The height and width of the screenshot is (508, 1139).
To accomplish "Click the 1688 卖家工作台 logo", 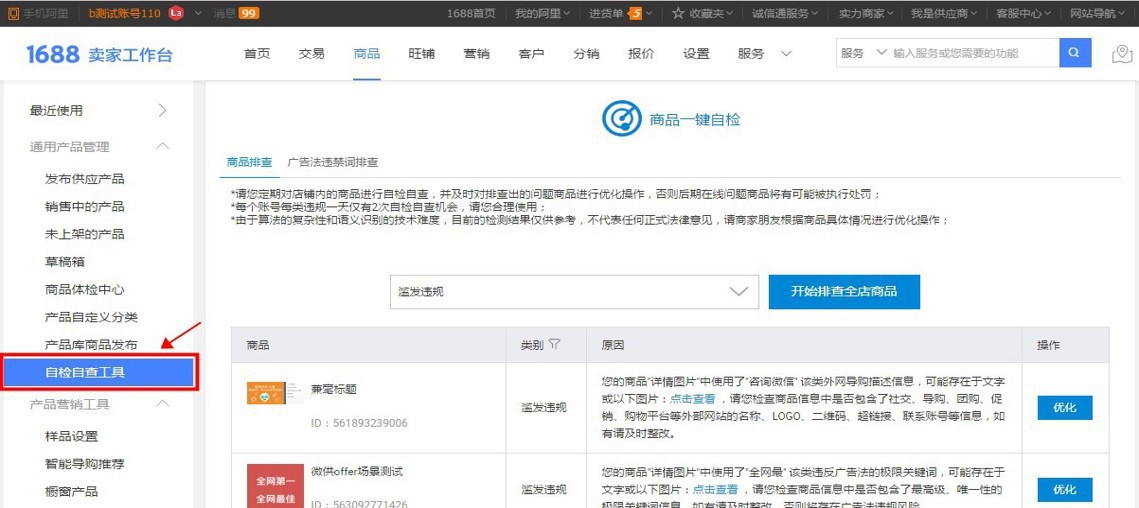I will tap(100, 54).
